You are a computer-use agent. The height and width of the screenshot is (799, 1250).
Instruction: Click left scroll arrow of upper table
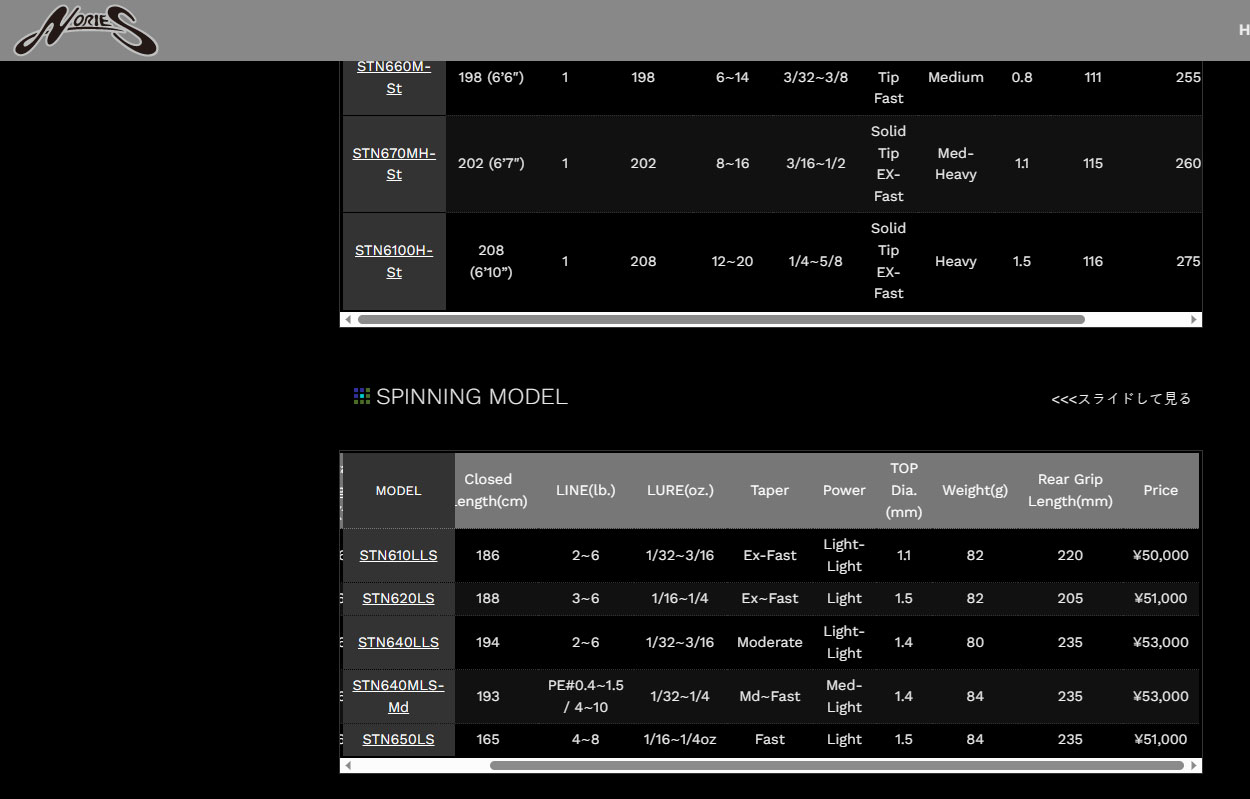347,320
